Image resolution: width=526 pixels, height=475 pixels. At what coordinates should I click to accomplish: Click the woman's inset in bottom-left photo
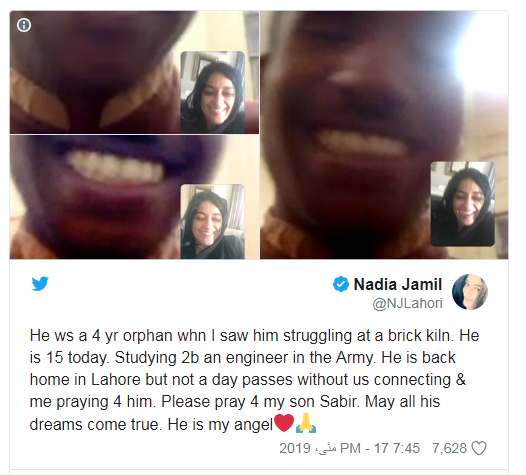click(x=213, y=221)
